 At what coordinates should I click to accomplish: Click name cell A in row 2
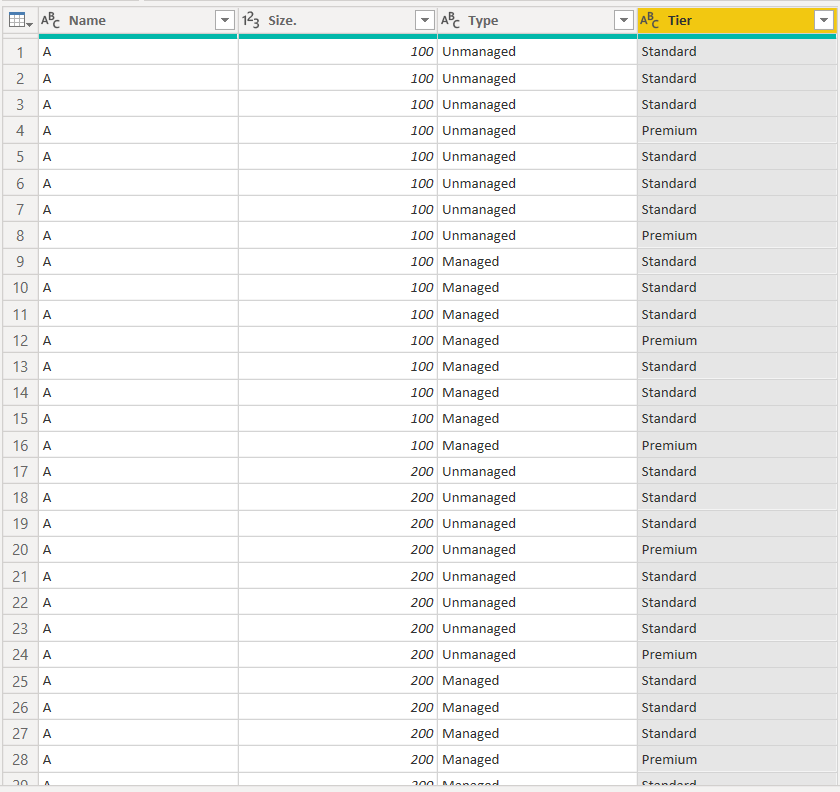coord(138,79)
